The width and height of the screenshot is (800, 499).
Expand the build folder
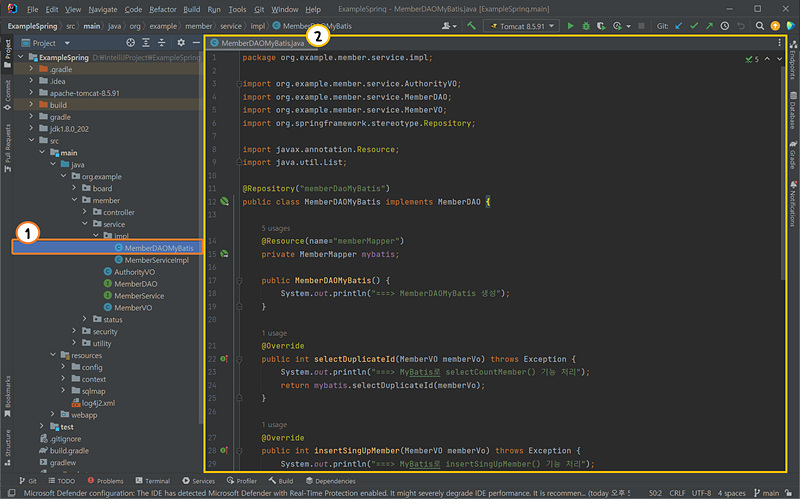pyautogui.click(x=31, y=105)
